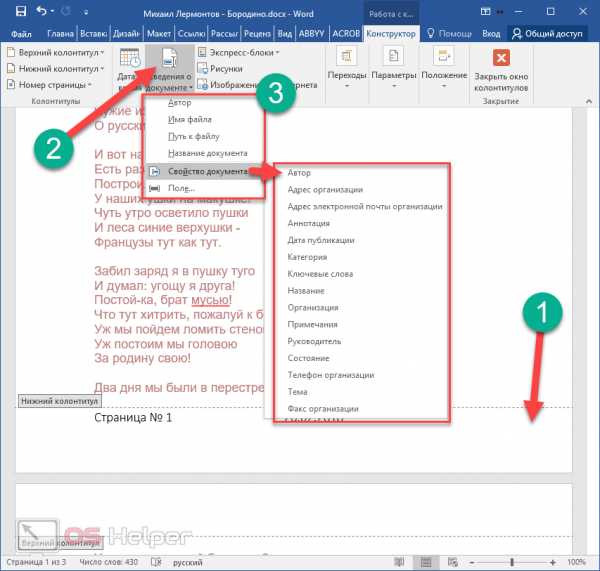Click the lightbulb Помощь icon
The width and height of the screenshot is (600, 571).
(430, 33)
